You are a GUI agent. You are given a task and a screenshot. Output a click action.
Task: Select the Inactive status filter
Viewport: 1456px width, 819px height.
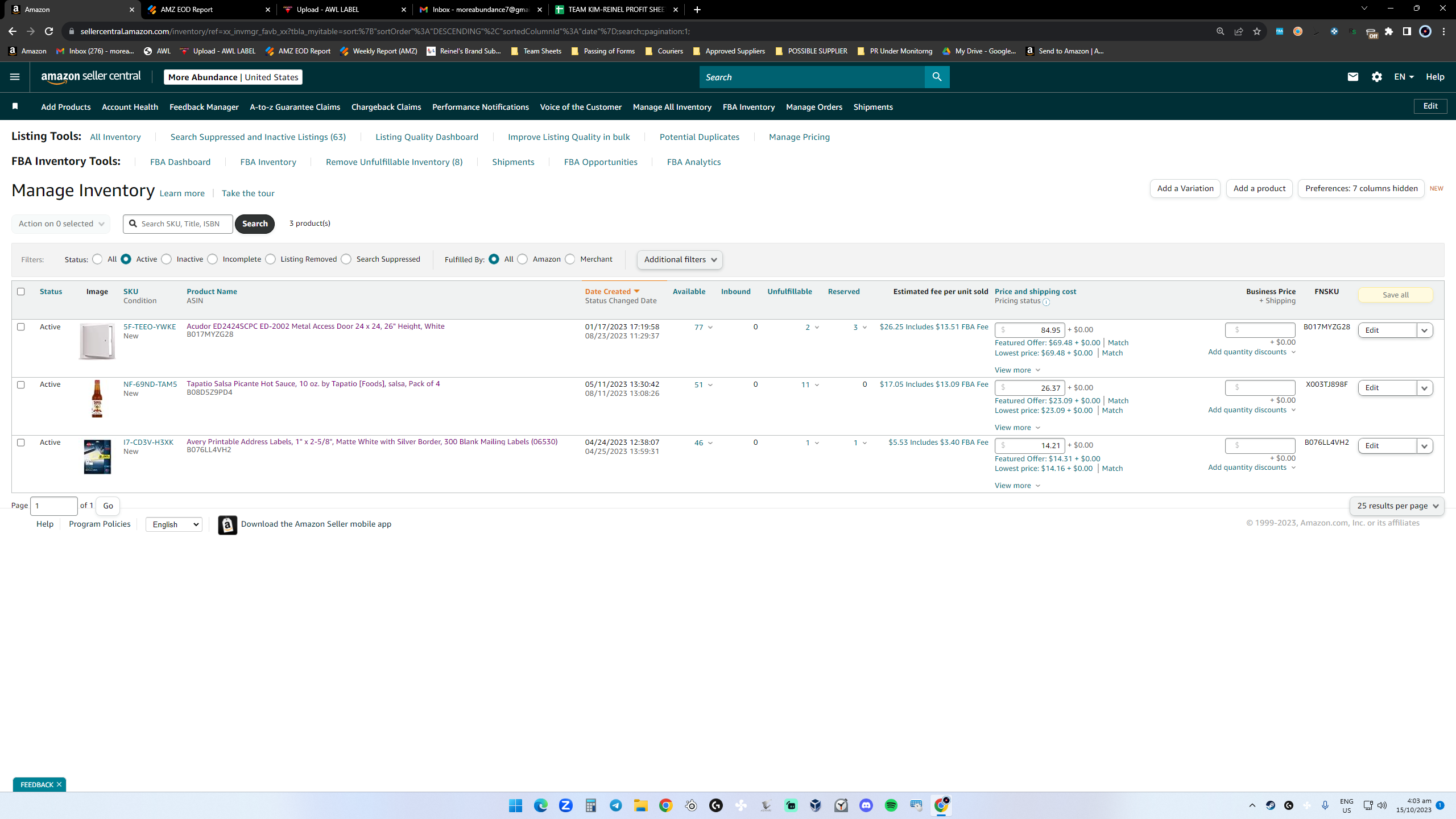(x=167, y=259)
